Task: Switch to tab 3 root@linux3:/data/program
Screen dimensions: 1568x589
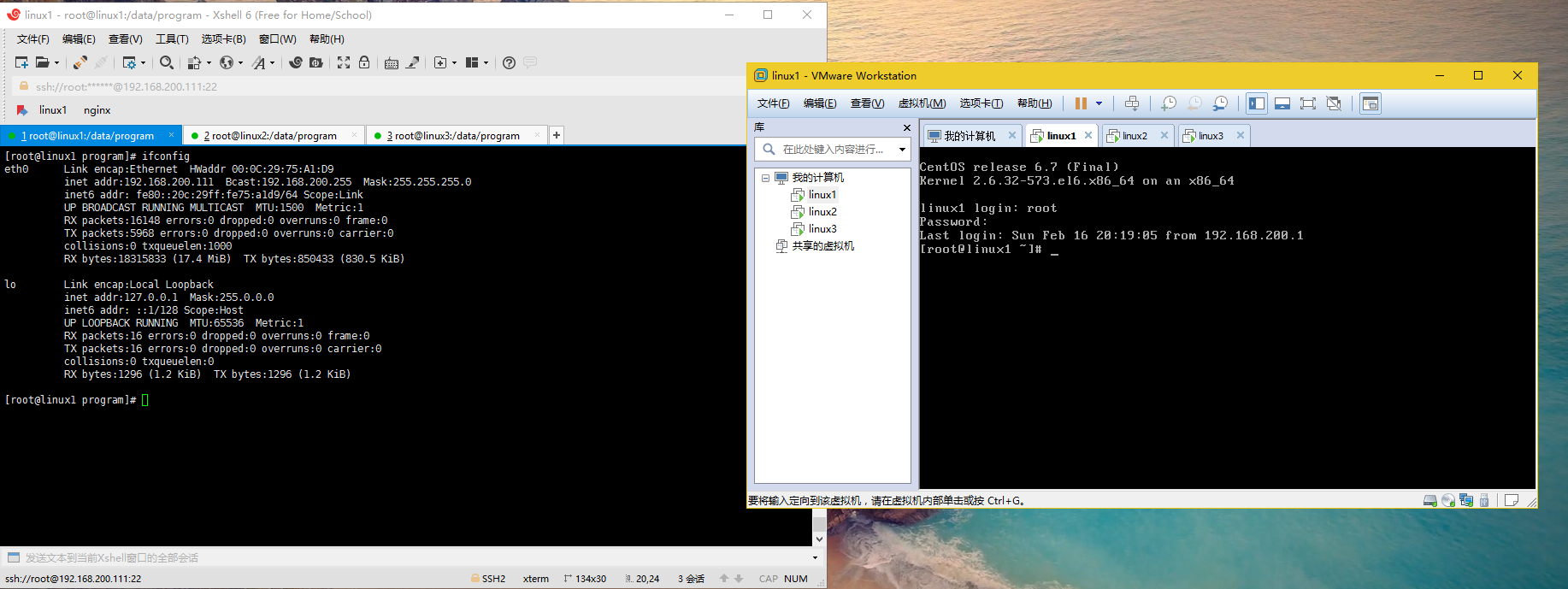Action: point(456,135)
